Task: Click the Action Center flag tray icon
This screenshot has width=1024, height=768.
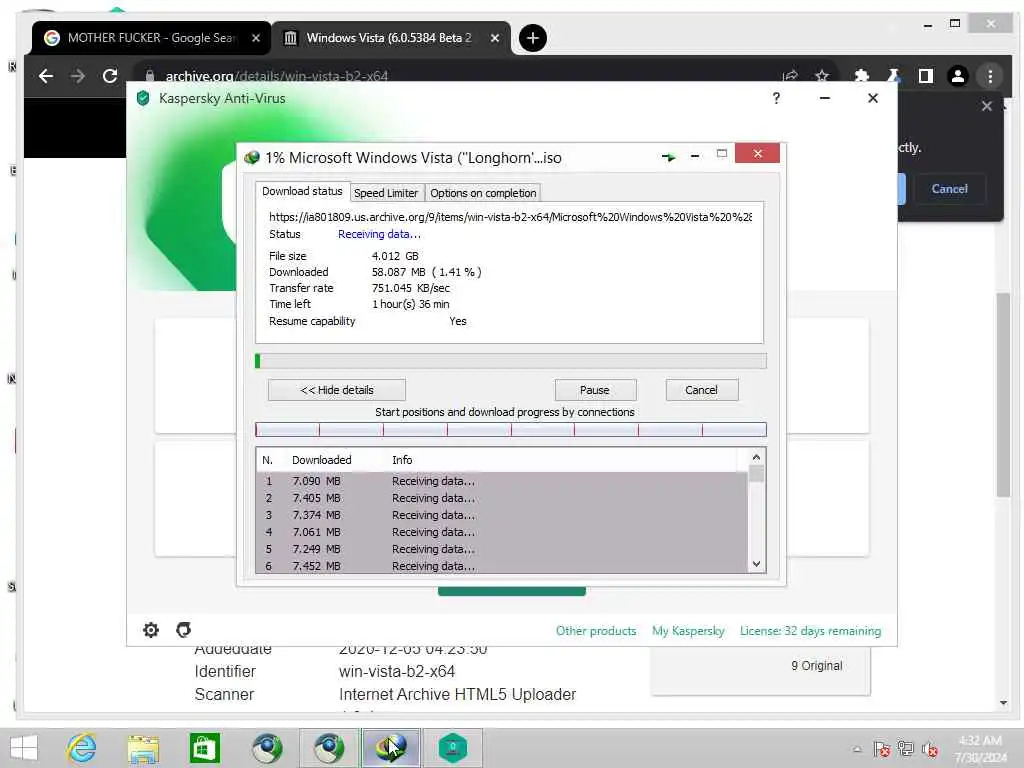Action: [x=882, y=748]
